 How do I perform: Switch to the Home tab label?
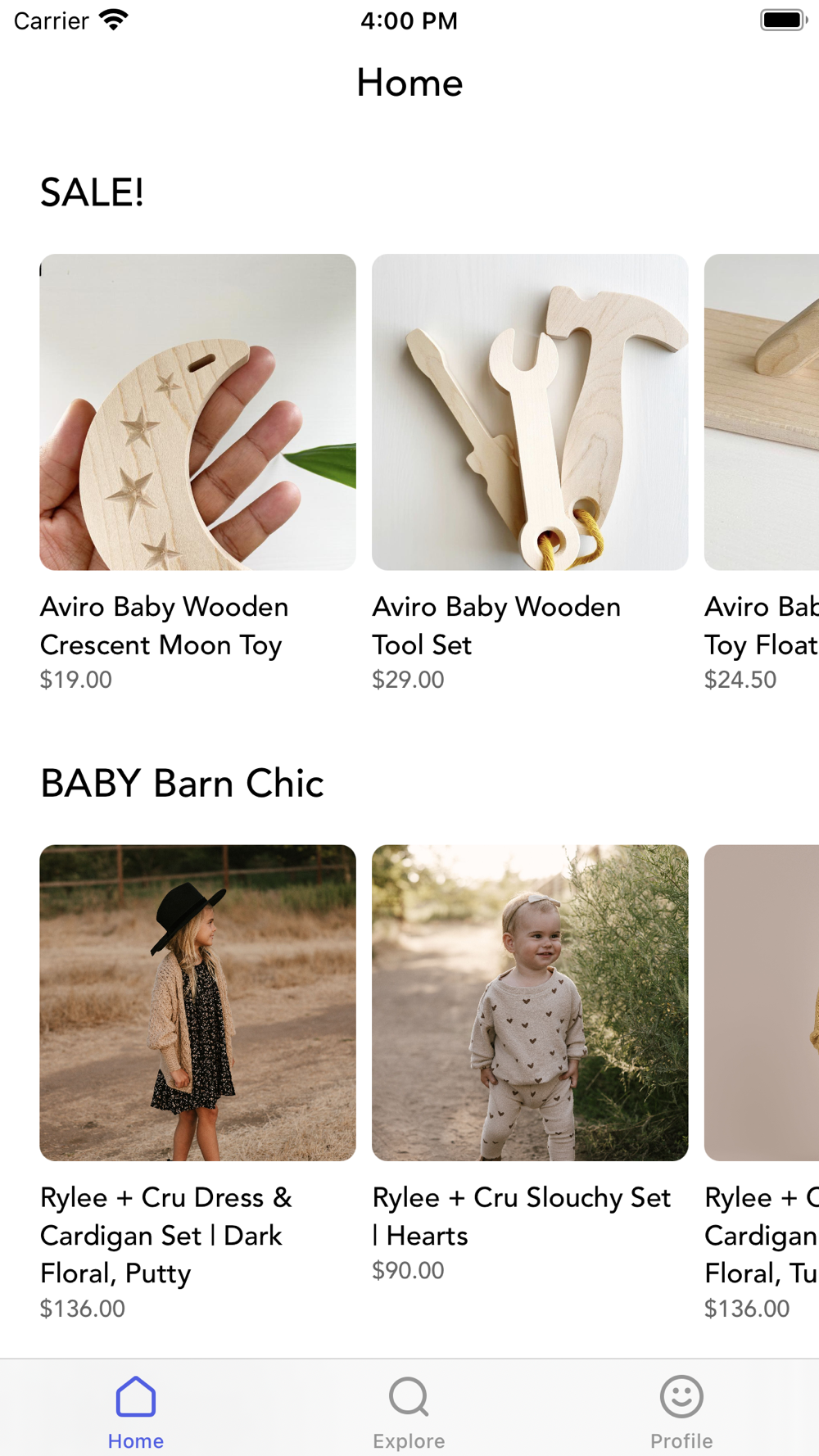tap(136, 1440)
